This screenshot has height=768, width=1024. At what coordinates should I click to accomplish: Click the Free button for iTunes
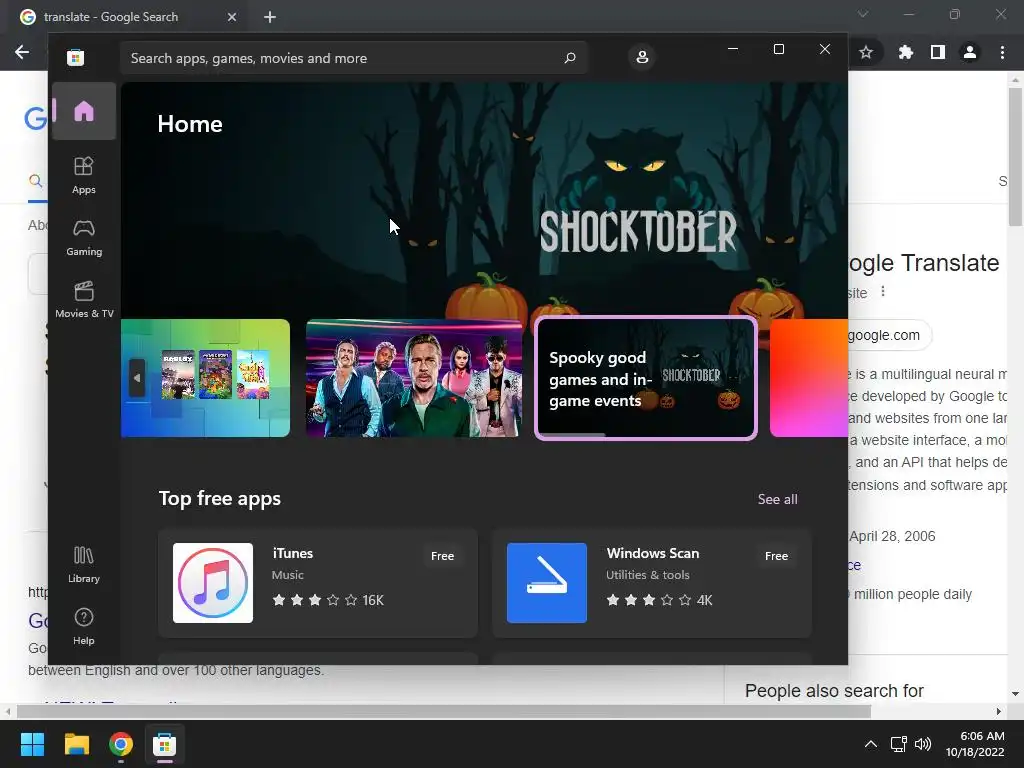[x=442, y=556]
